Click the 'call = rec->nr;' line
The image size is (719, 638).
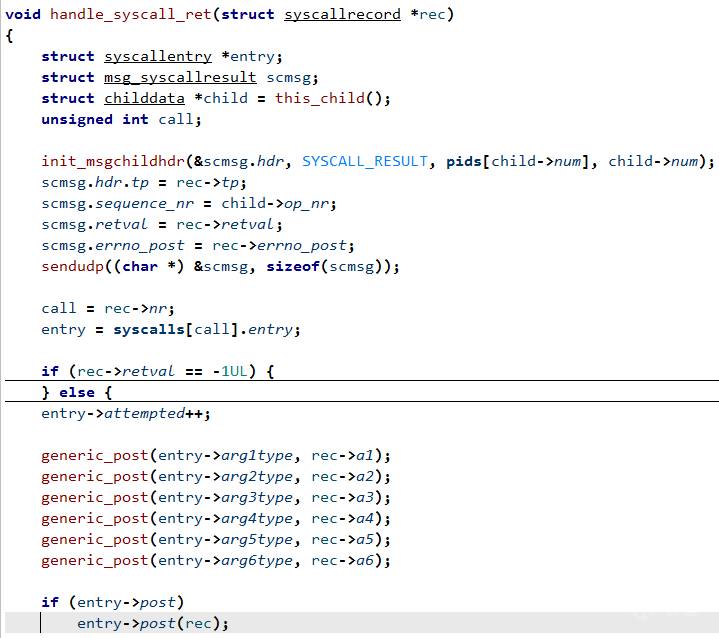108,308
